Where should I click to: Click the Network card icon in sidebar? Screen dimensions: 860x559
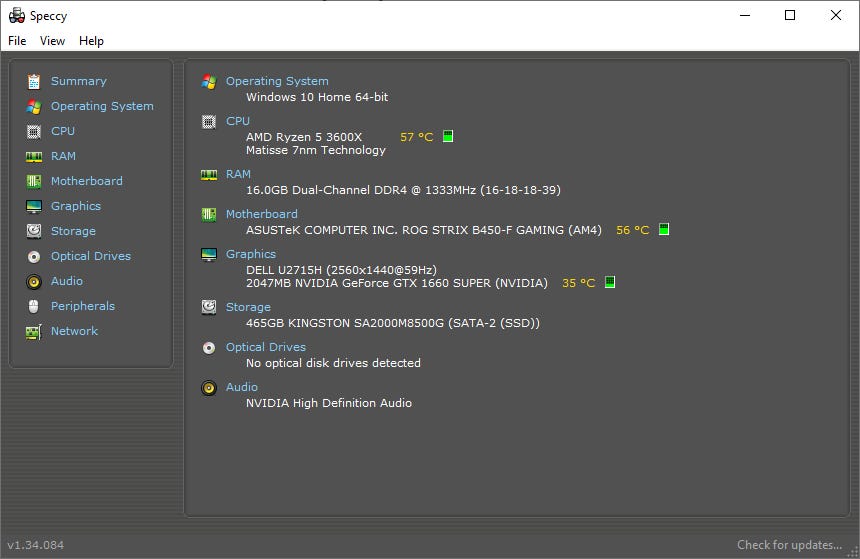[34, 332]
